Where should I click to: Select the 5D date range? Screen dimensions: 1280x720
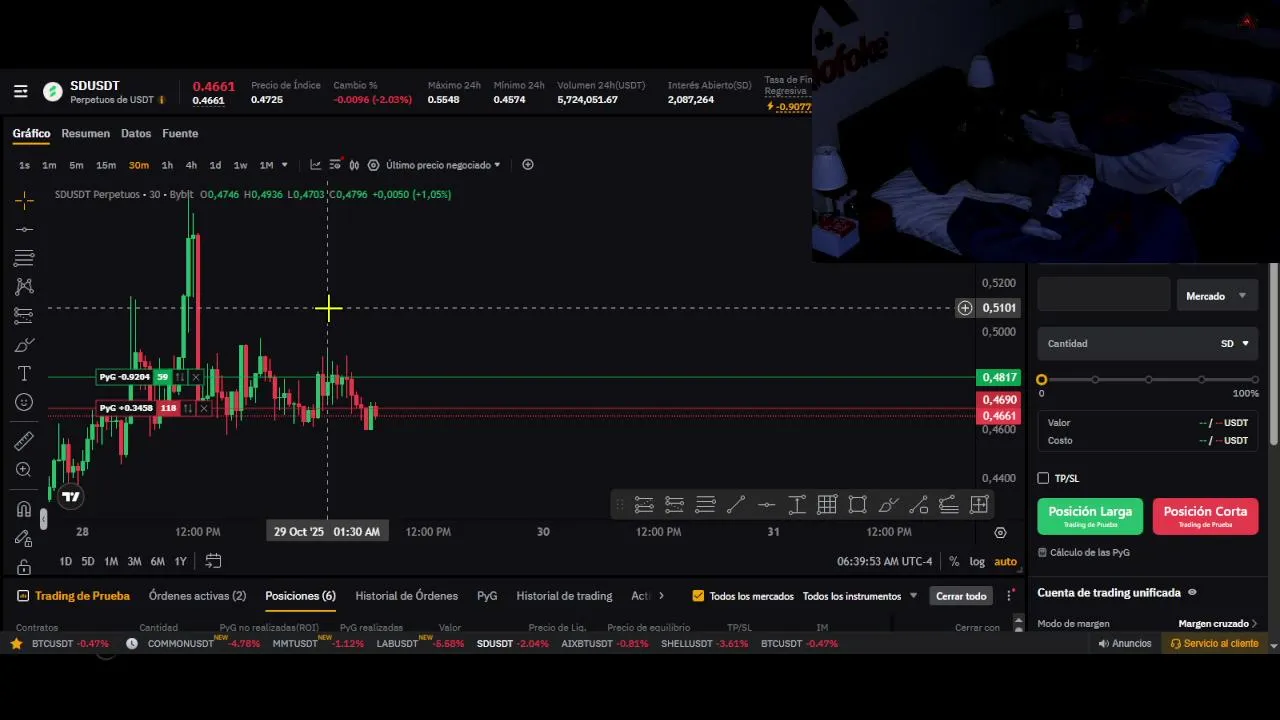(x=88, y=562)
